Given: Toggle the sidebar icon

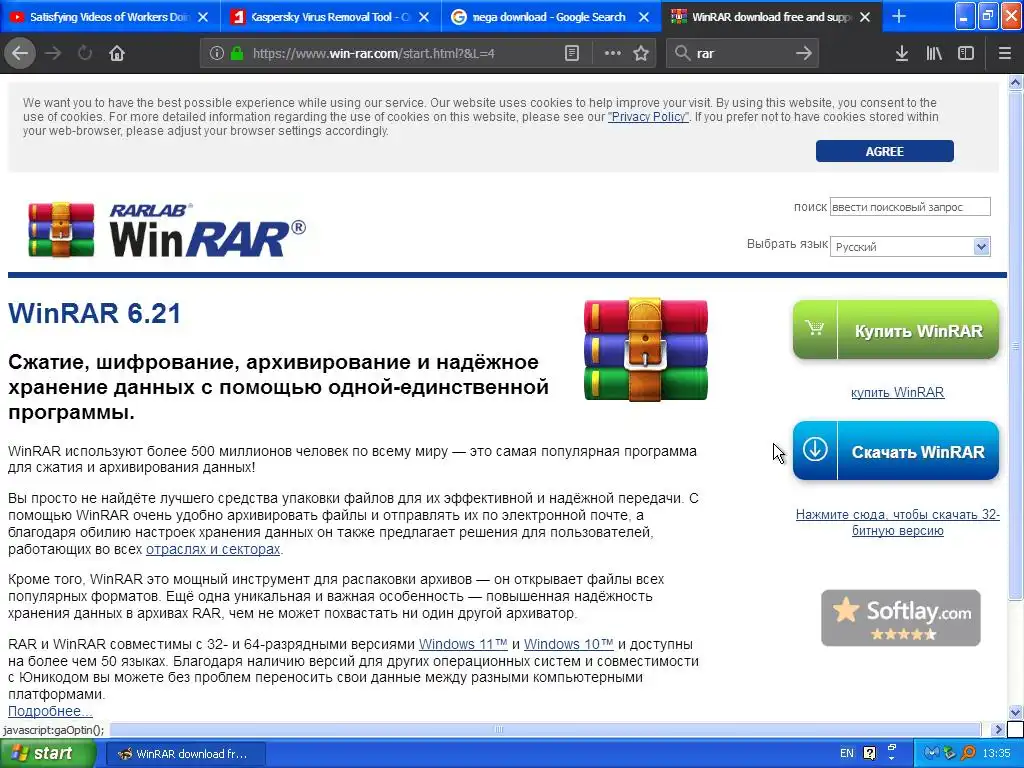Looking at the screenshot, I should [966, 54].
